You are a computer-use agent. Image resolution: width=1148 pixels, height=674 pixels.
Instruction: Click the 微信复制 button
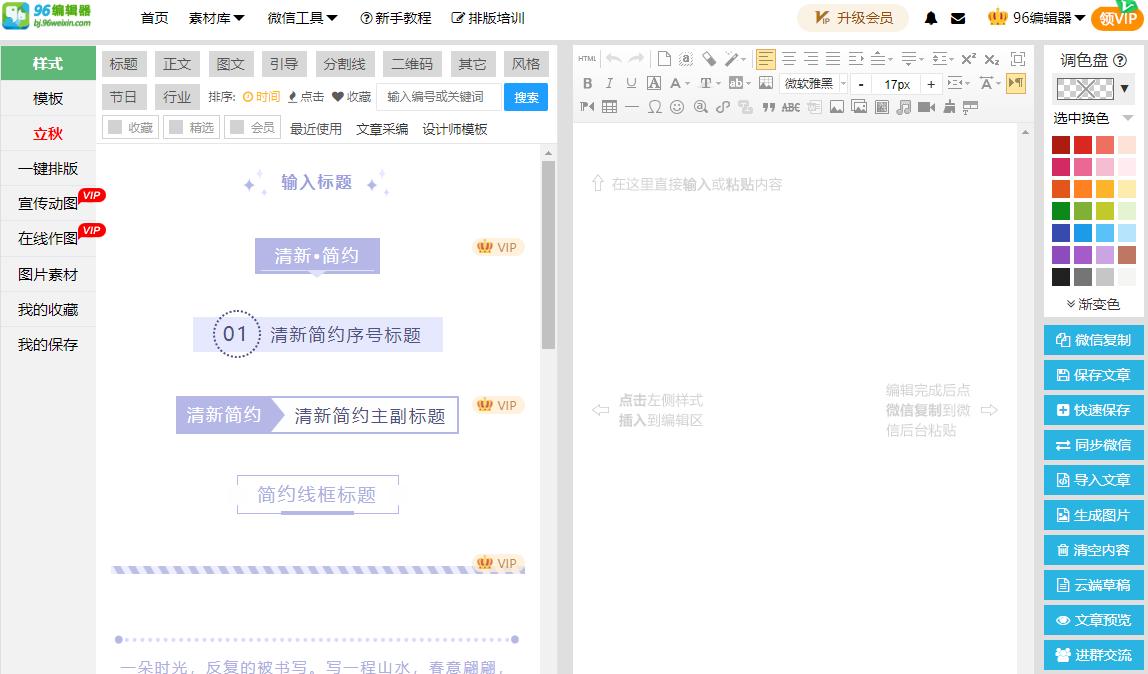[1094, 340]
